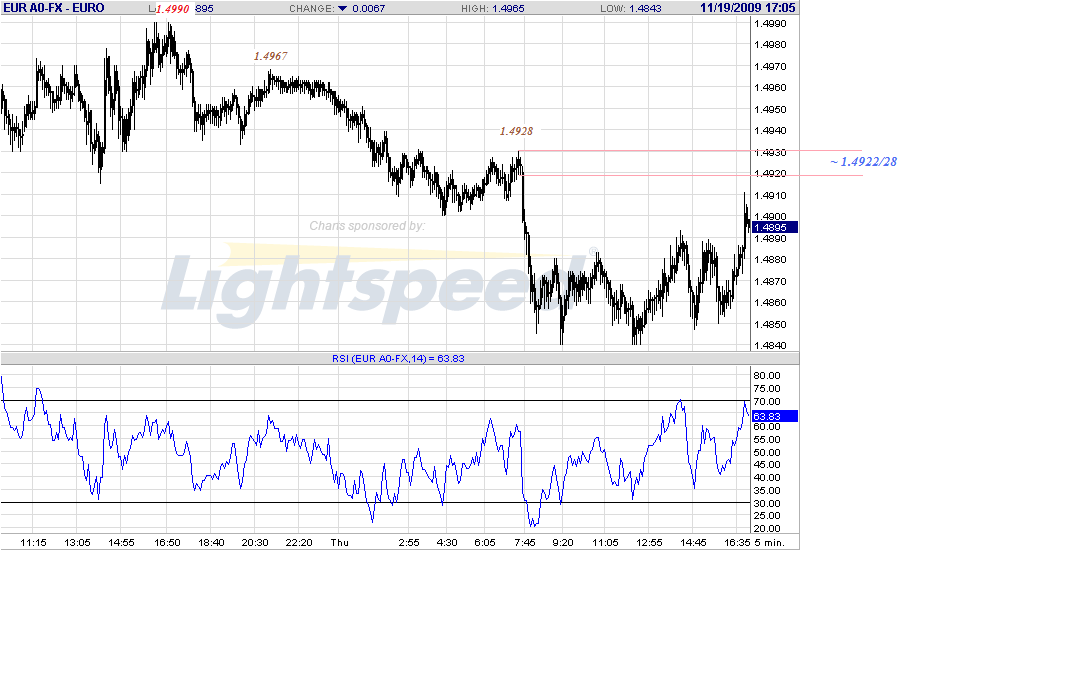1091x699 pixels.
Task: Click the RSI 80.00 axis label
Action: tap(767, 376)
